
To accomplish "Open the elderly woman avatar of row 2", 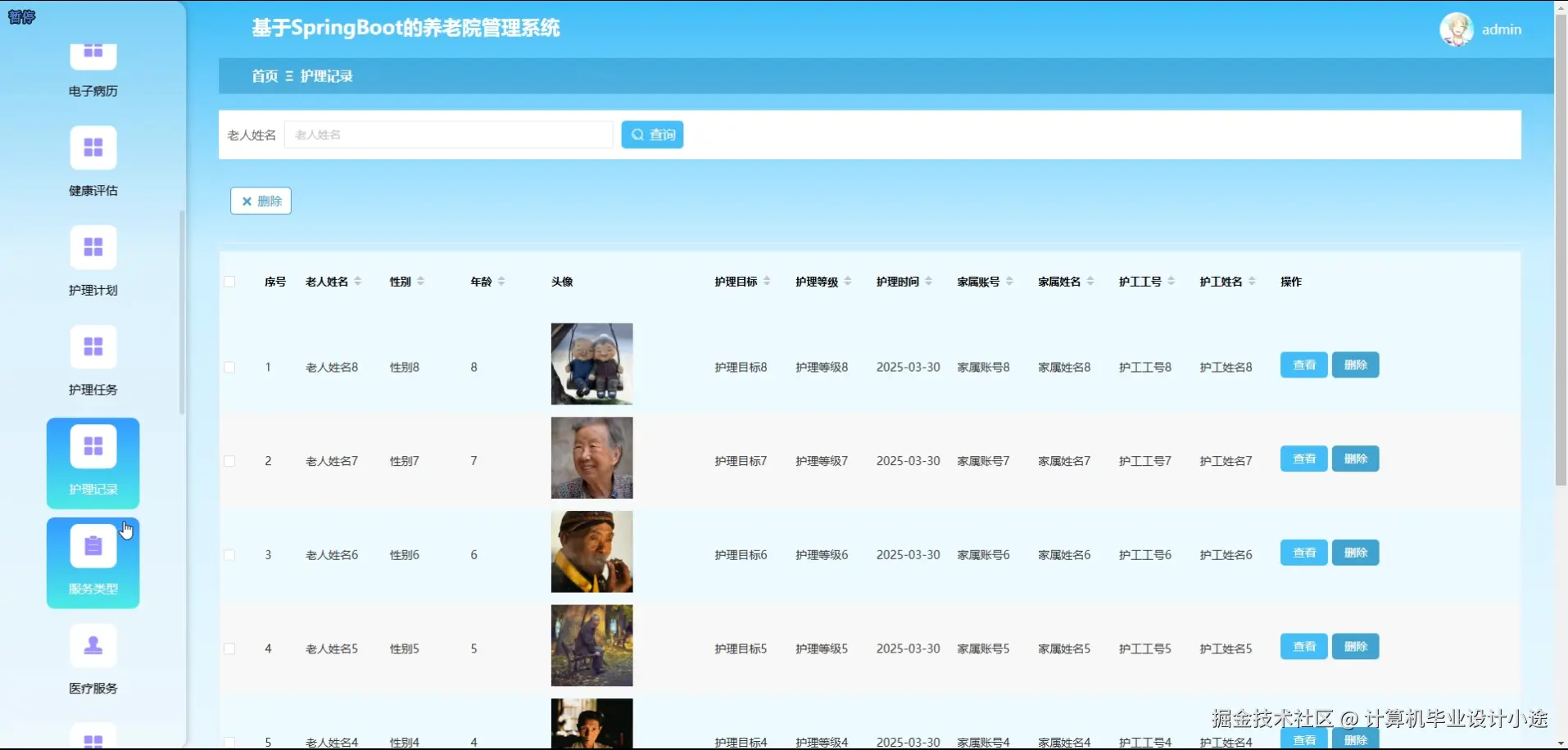I will point(592,458).
